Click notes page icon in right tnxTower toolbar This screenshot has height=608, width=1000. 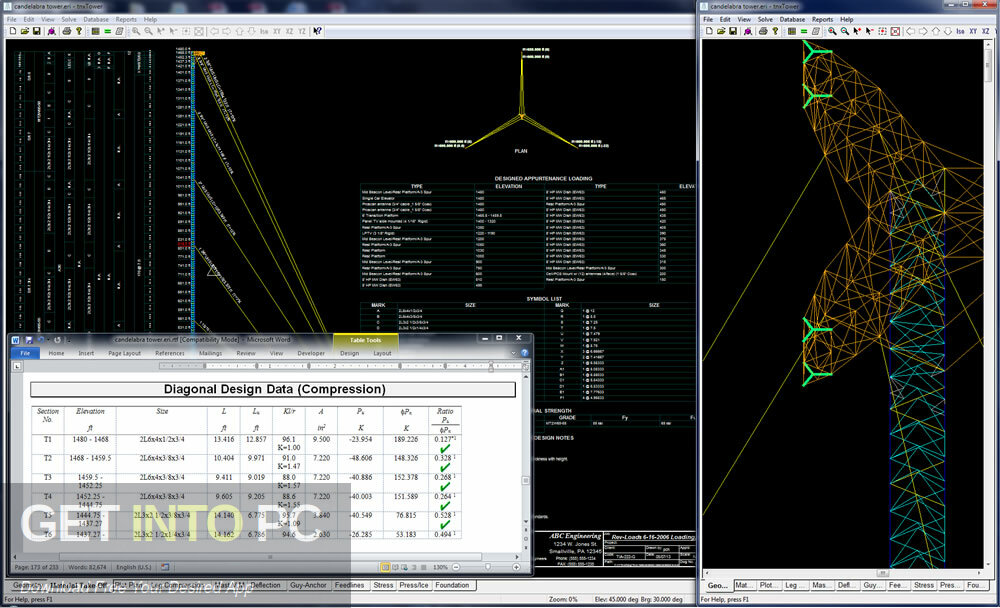pyautogui.click(x=816, y=31)
